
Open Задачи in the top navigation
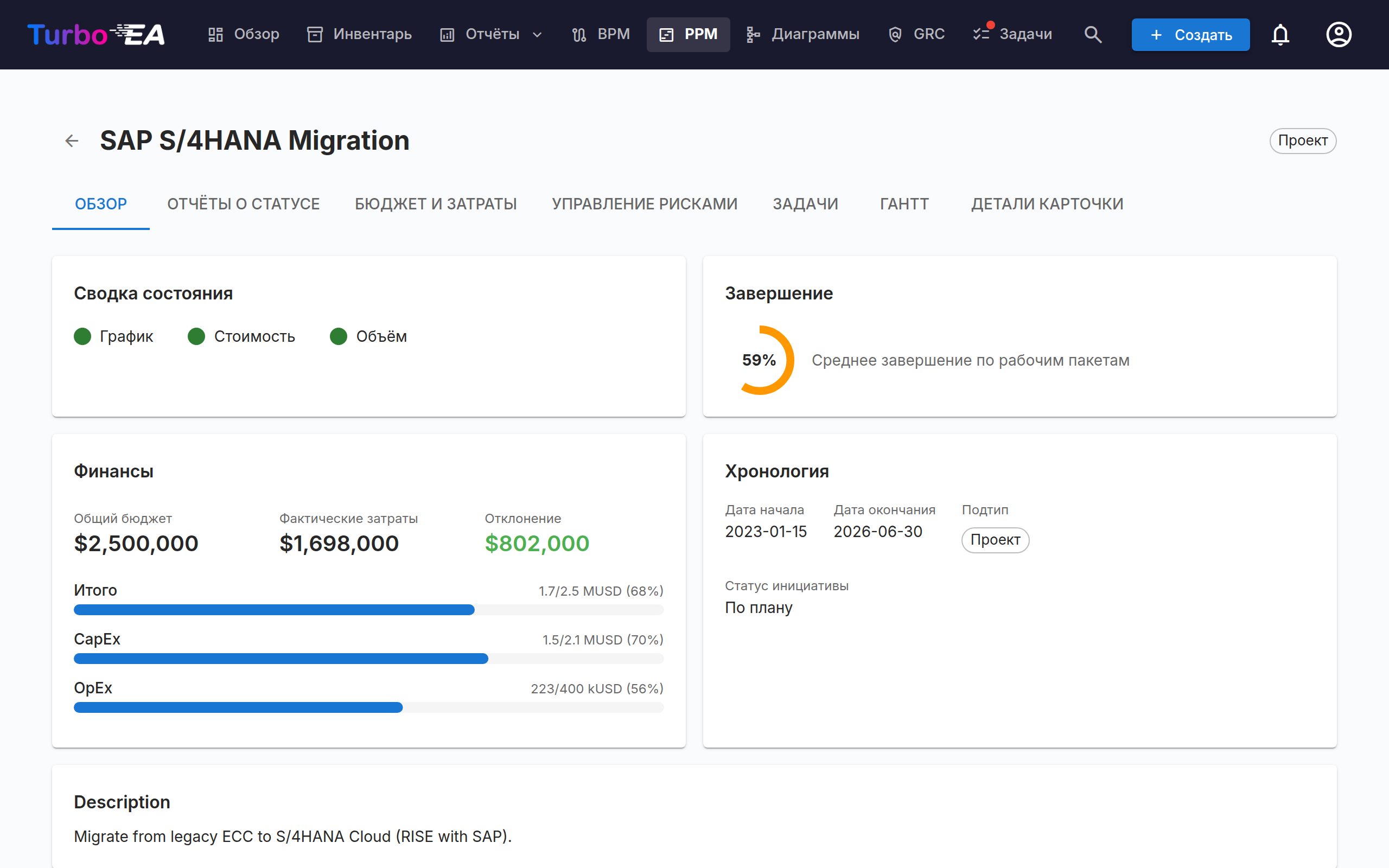click(x=1012, y=34)
